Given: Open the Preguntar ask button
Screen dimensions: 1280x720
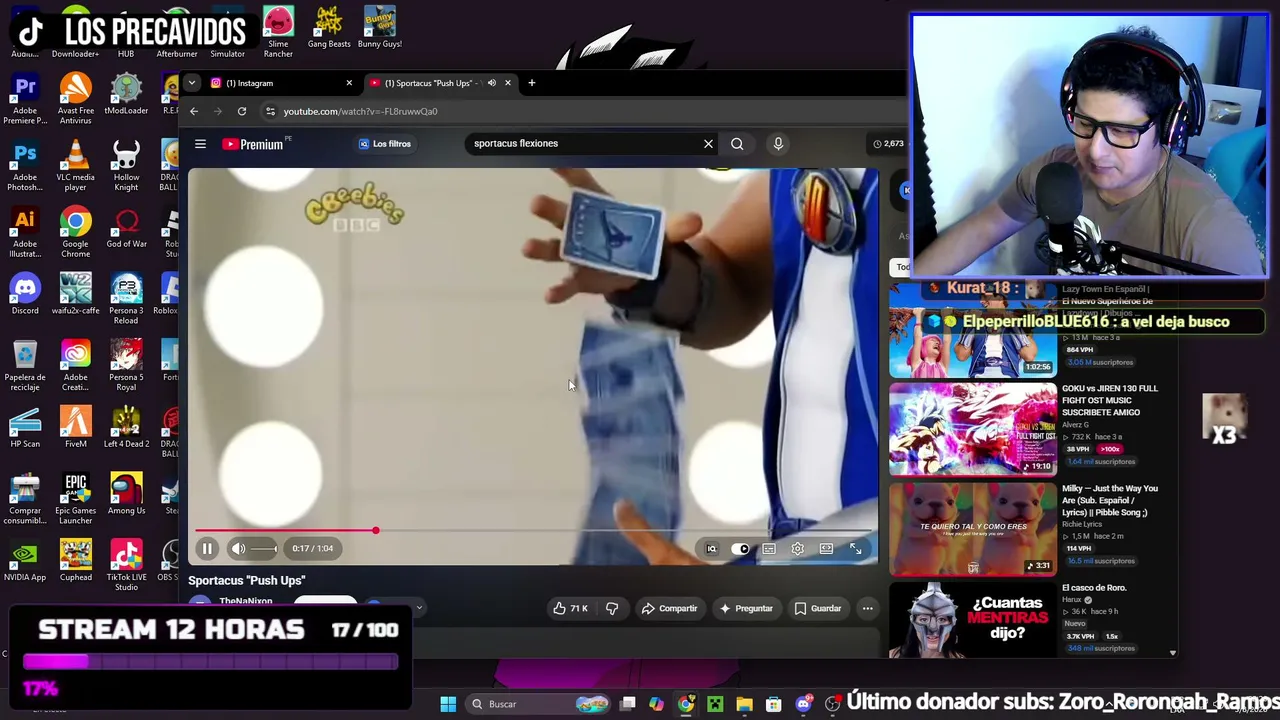Looking at the screenshot, I should (745, 608).
